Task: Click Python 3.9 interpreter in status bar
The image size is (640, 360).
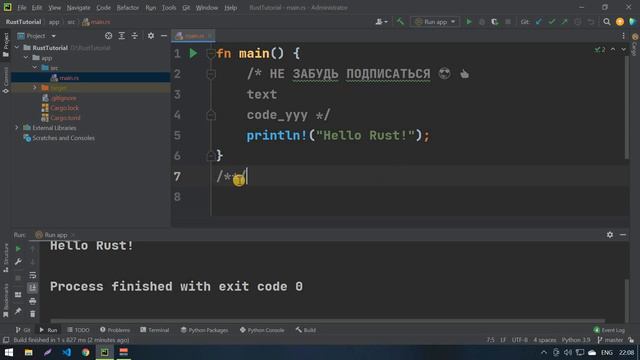Action: pyautogui.click(x=576, y=340)
